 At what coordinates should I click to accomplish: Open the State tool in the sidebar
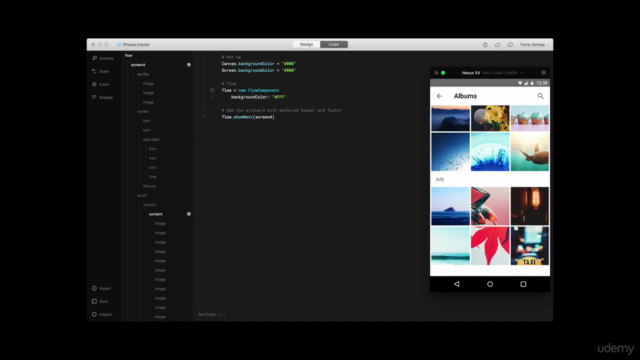(100, 71)
